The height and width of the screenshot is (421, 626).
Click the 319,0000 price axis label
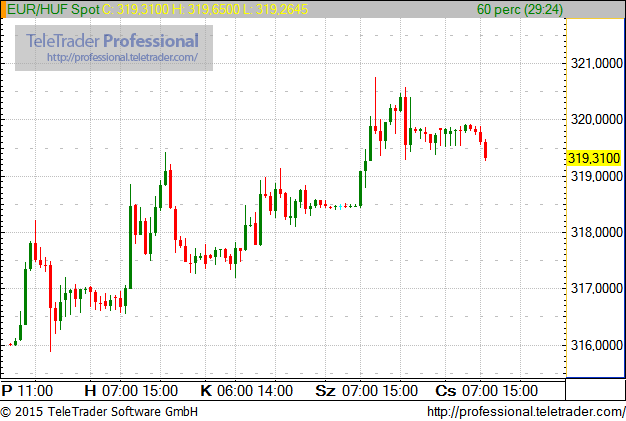click(596, 176)
